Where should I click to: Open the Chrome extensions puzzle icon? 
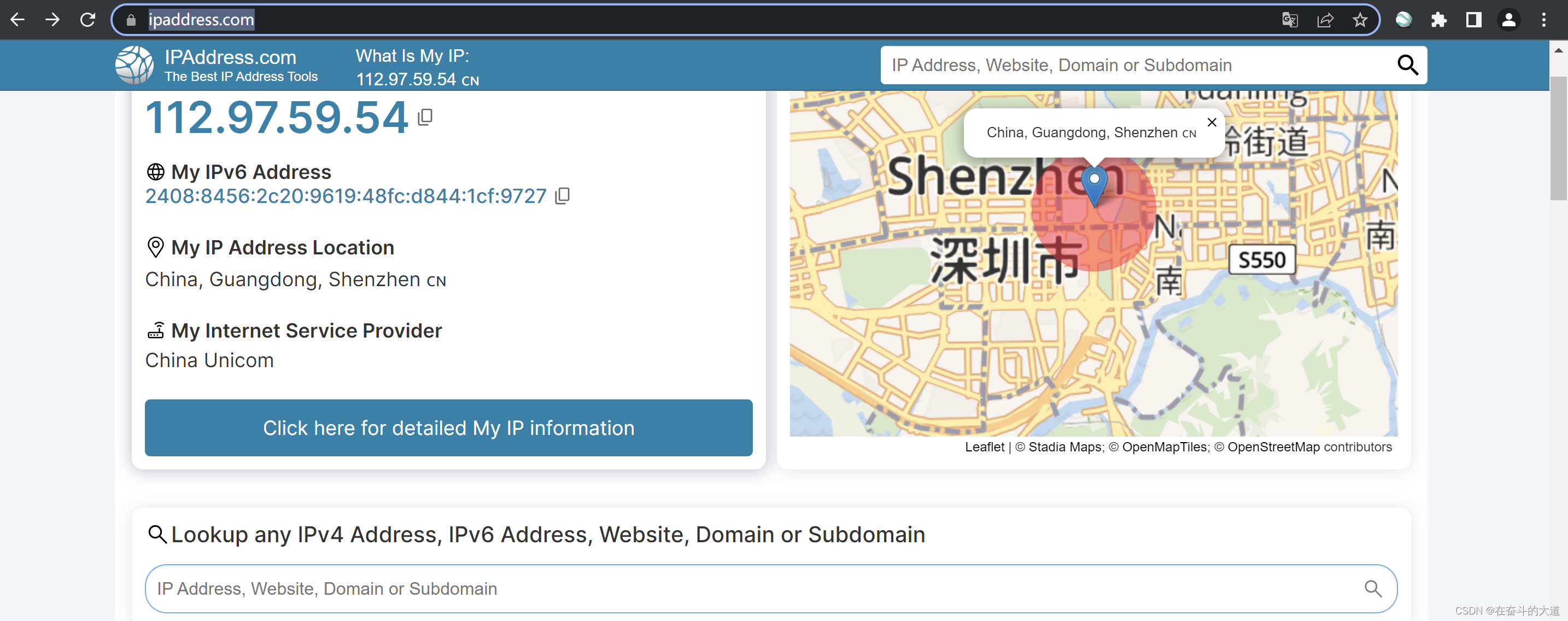click(x=1439, y=20)
